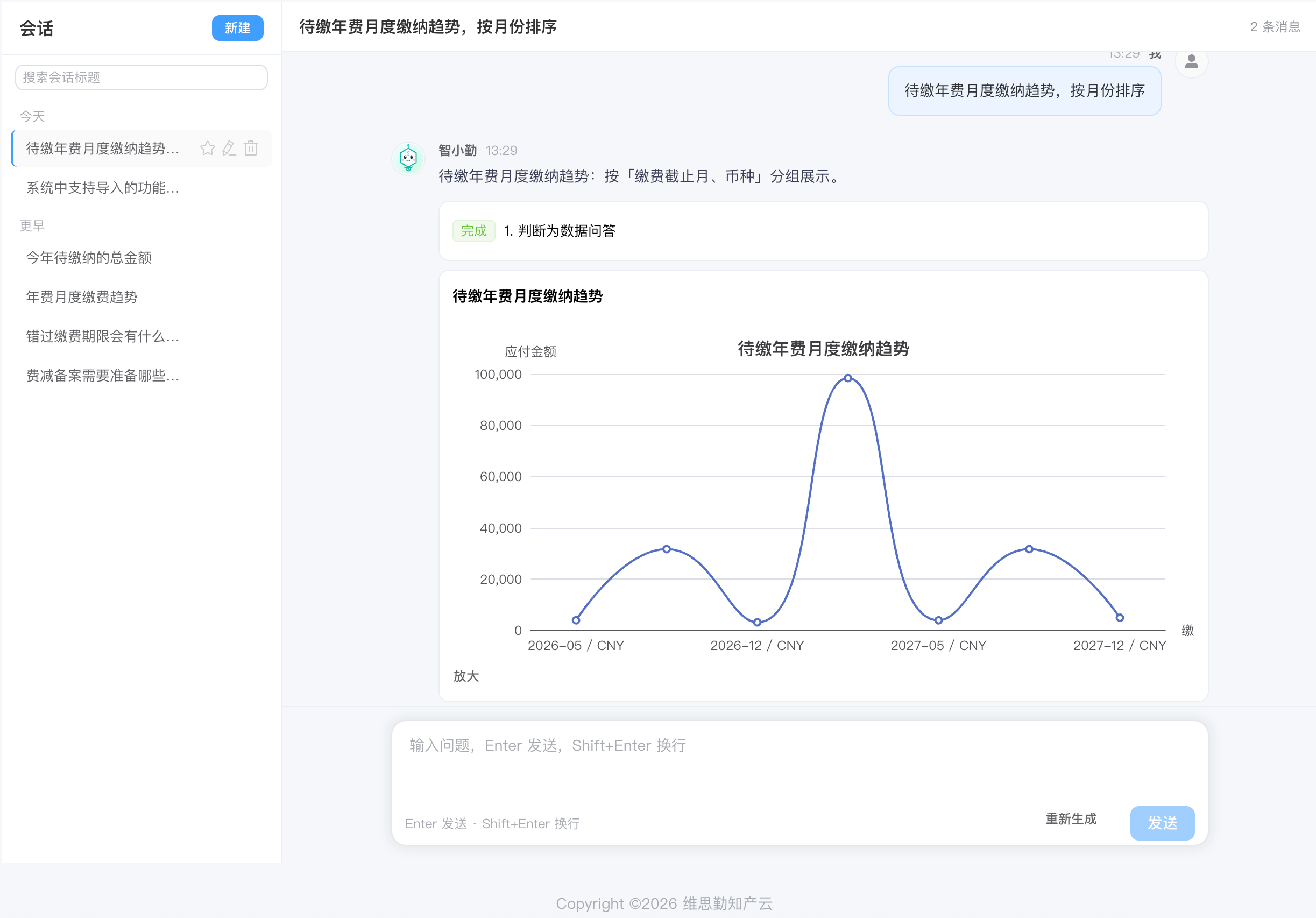Click the 智小勤 robot avatar

(408, 158)
